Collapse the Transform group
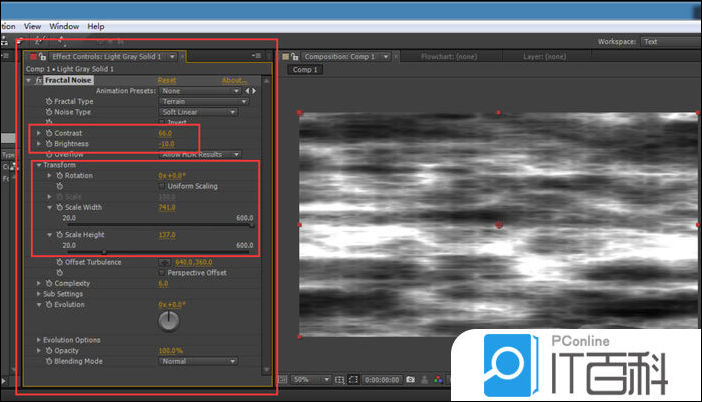The image size is (702, 402). tap(39, 165)
